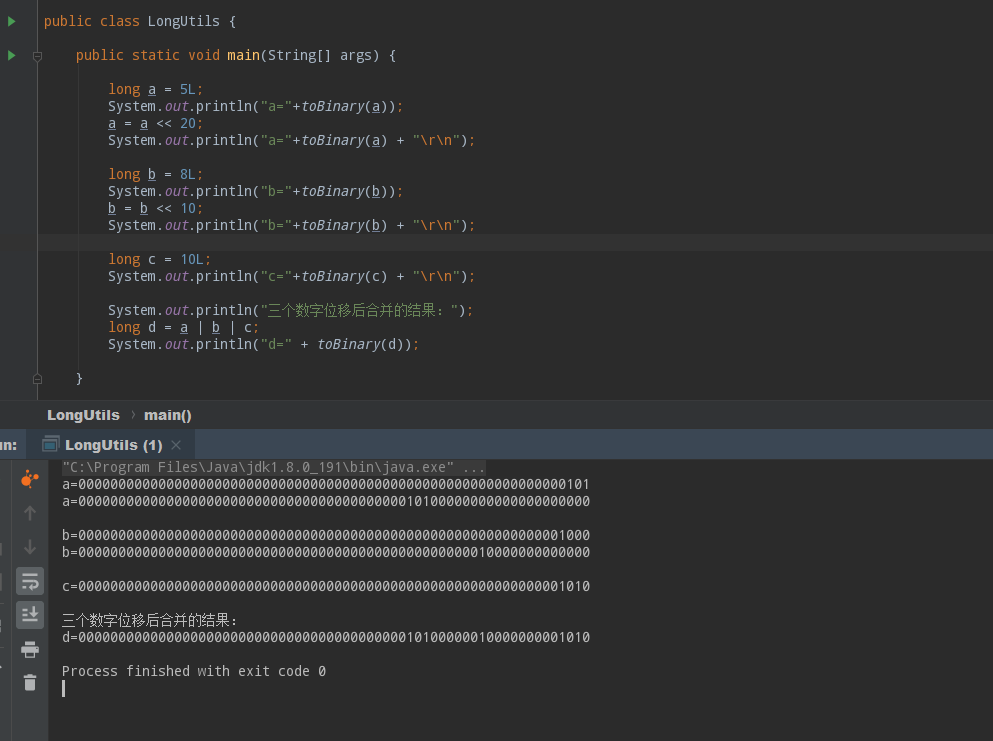Click the console output line starting with c=
993x741 pixels.
326,586
